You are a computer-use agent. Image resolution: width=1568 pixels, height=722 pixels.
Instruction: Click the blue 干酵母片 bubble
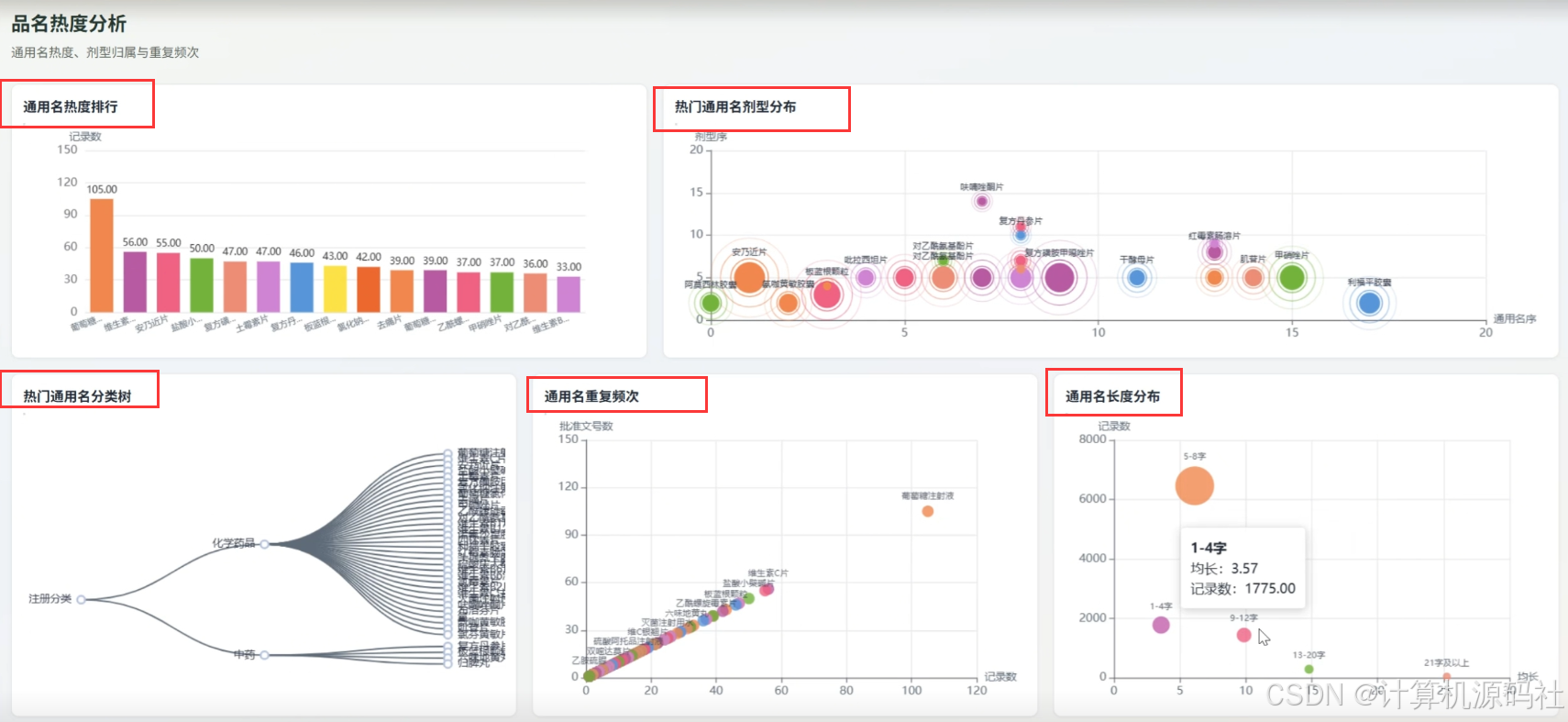coord(1137,277)
